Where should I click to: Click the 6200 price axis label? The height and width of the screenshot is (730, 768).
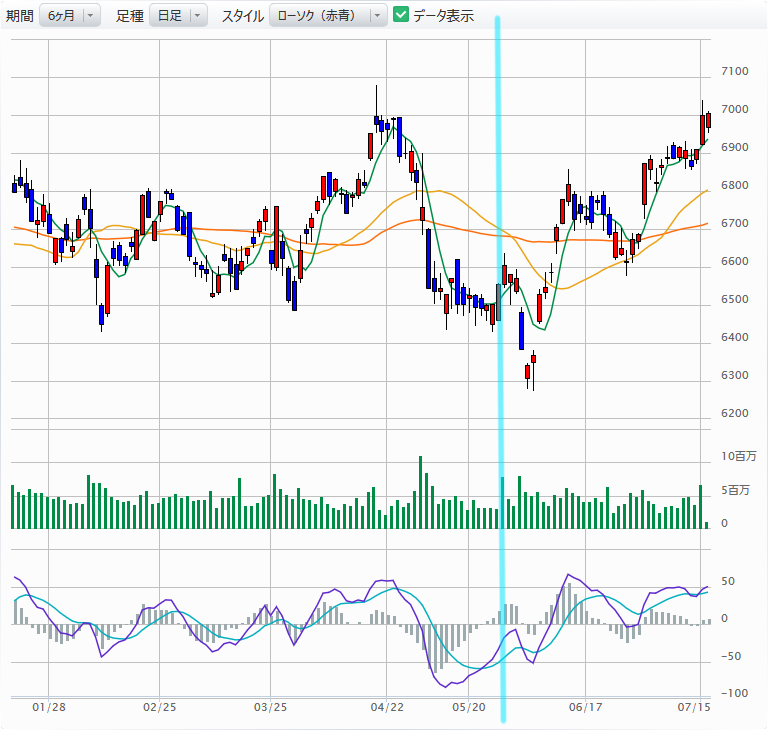[x=734, y=413]
